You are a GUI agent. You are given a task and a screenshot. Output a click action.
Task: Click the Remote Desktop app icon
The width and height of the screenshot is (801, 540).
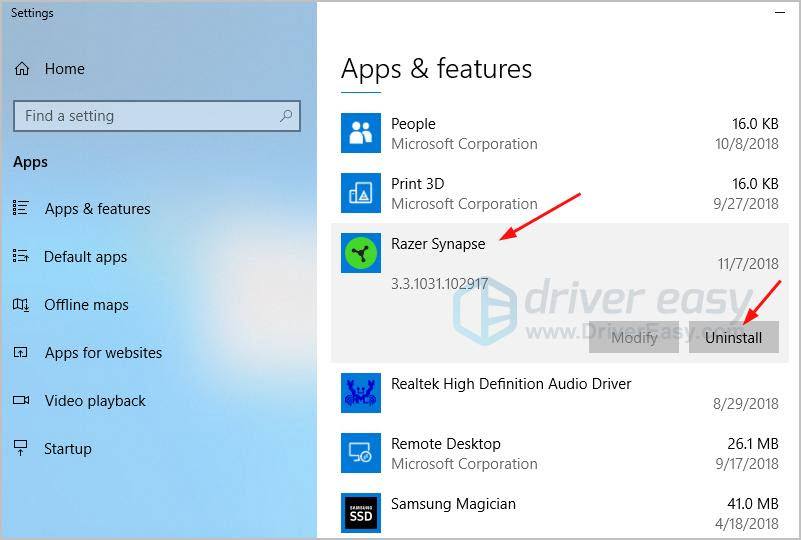(x=361, y=453)
